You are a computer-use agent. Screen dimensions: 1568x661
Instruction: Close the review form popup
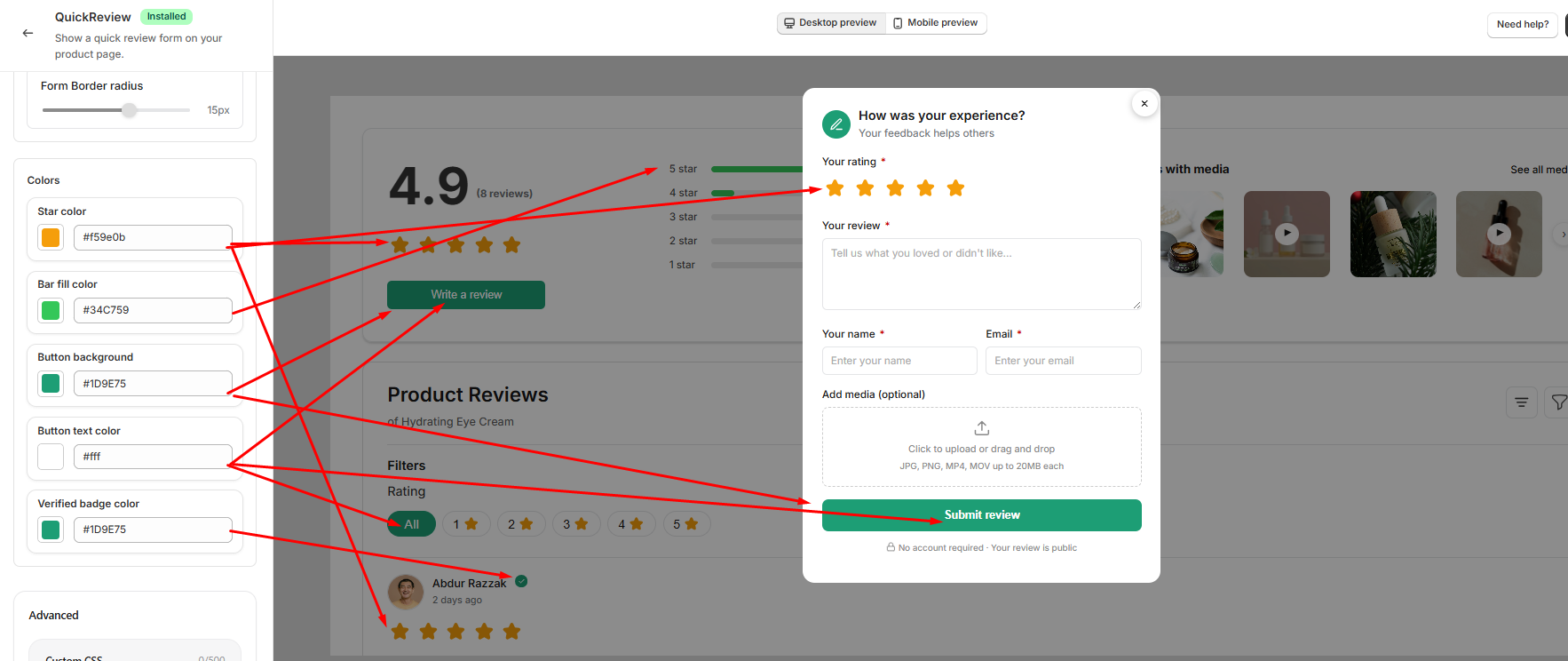1144,104
